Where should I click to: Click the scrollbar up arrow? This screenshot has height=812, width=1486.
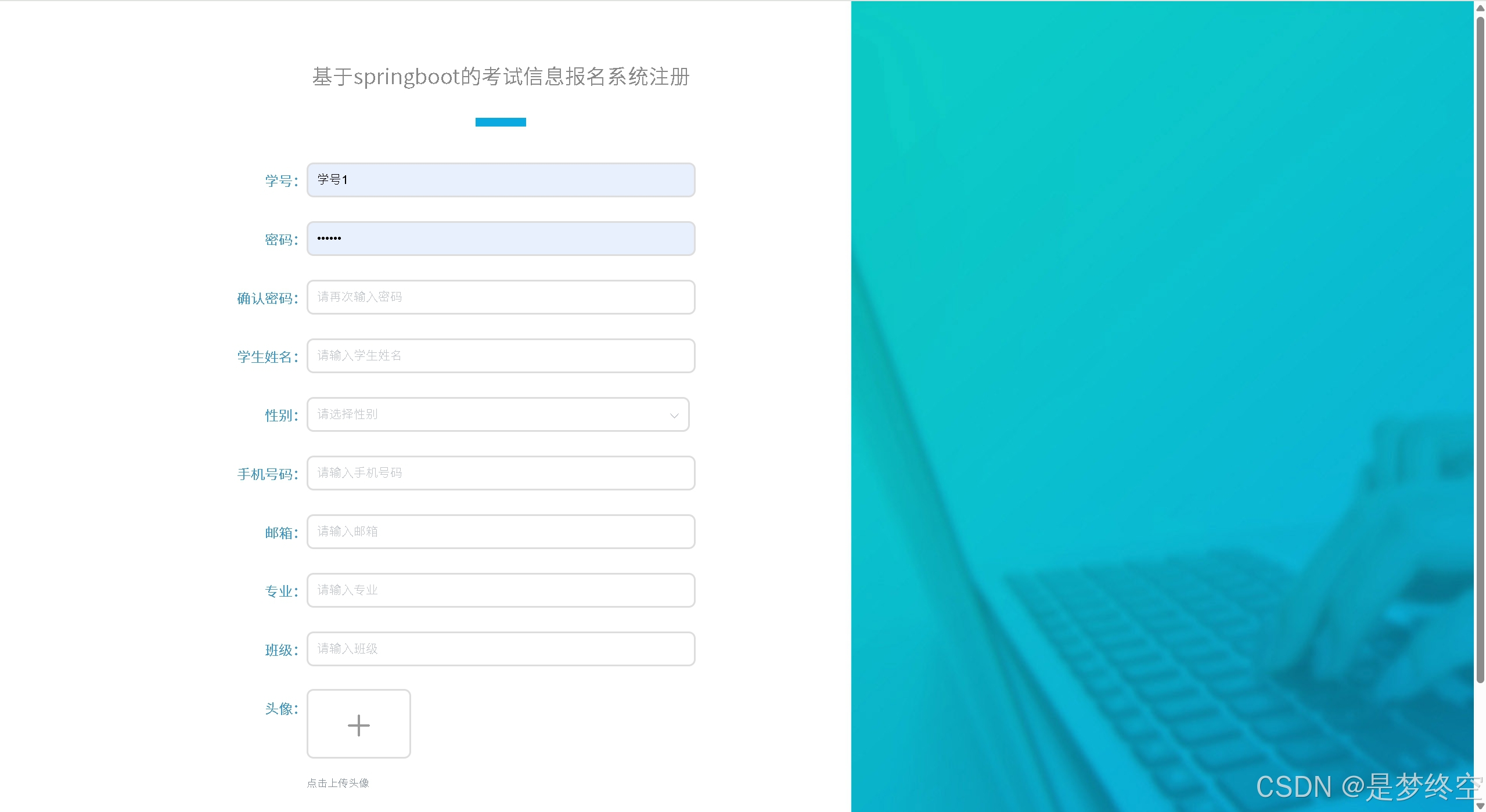1480,8
